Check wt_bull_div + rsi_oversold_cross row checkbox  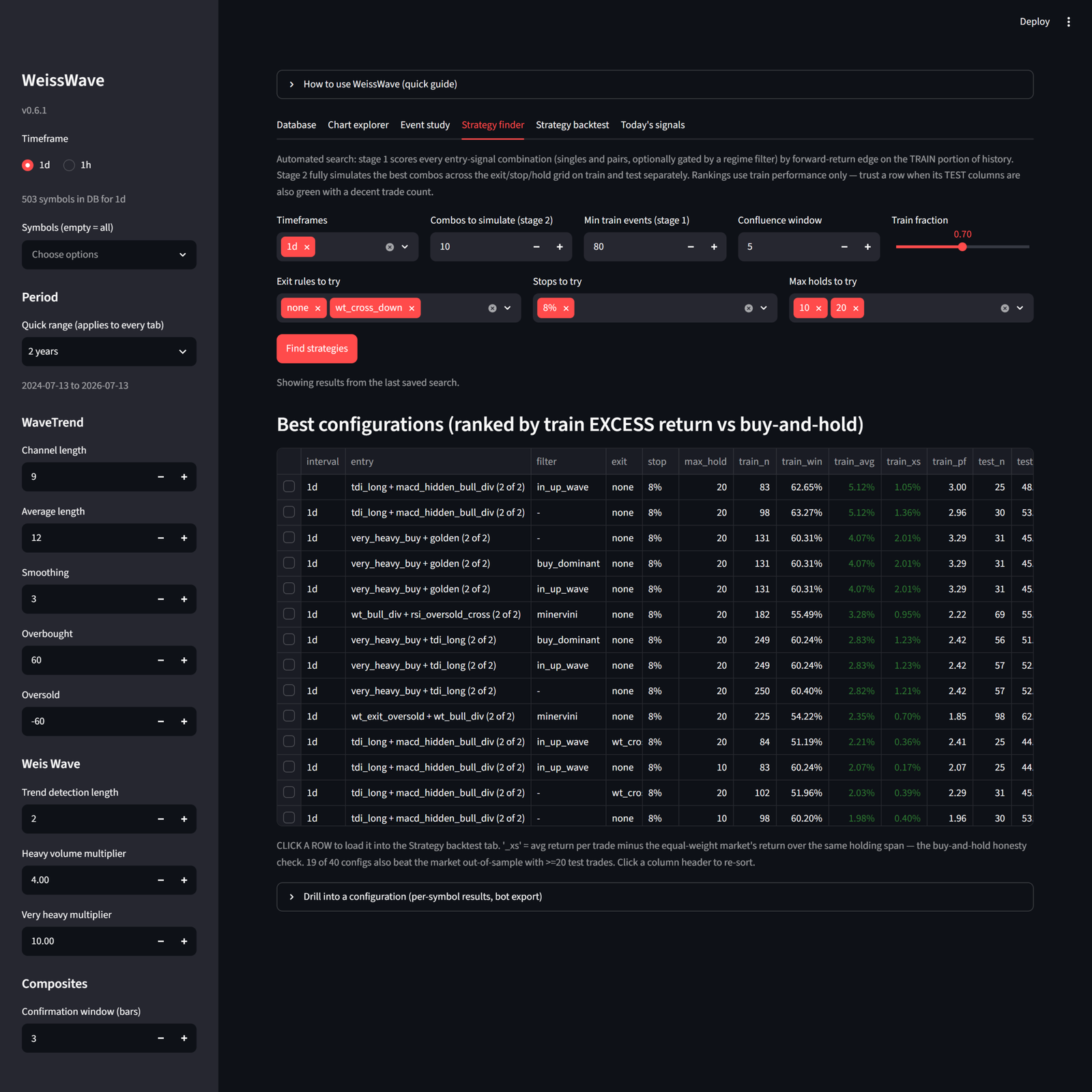[x=289, y=614]
